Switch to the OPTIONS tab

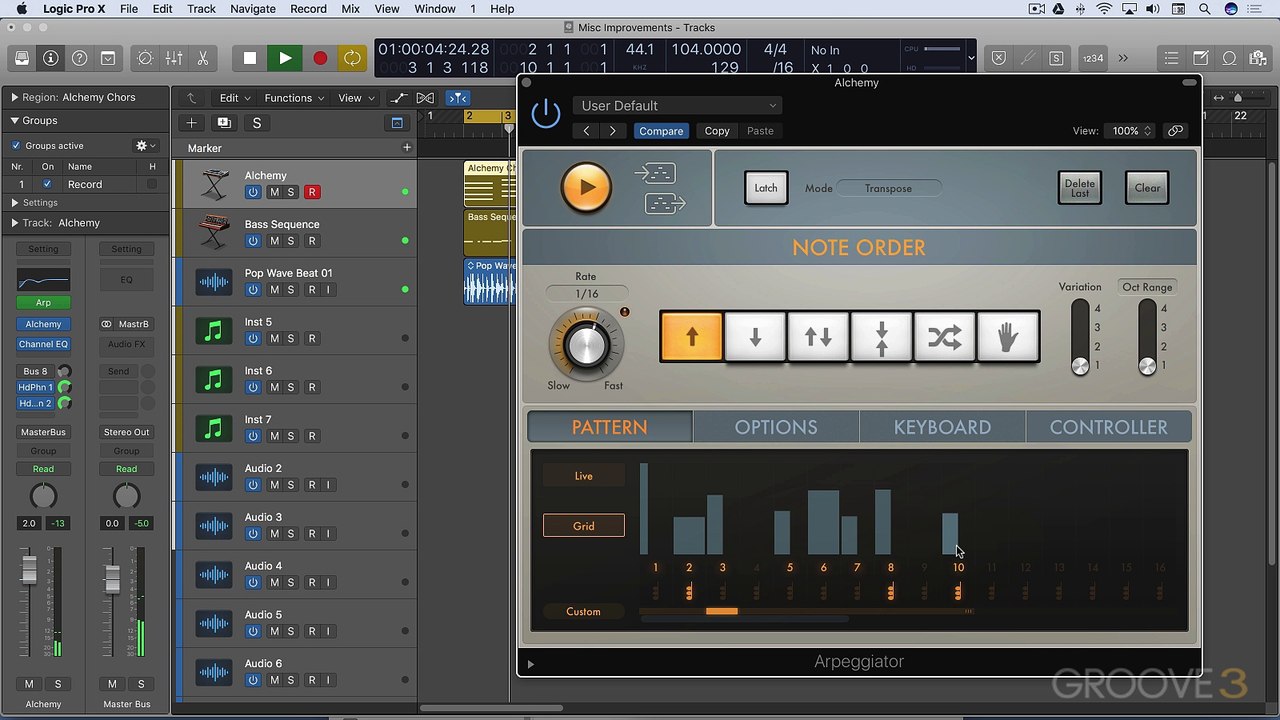pyautogui.click(x=776, y=427)
